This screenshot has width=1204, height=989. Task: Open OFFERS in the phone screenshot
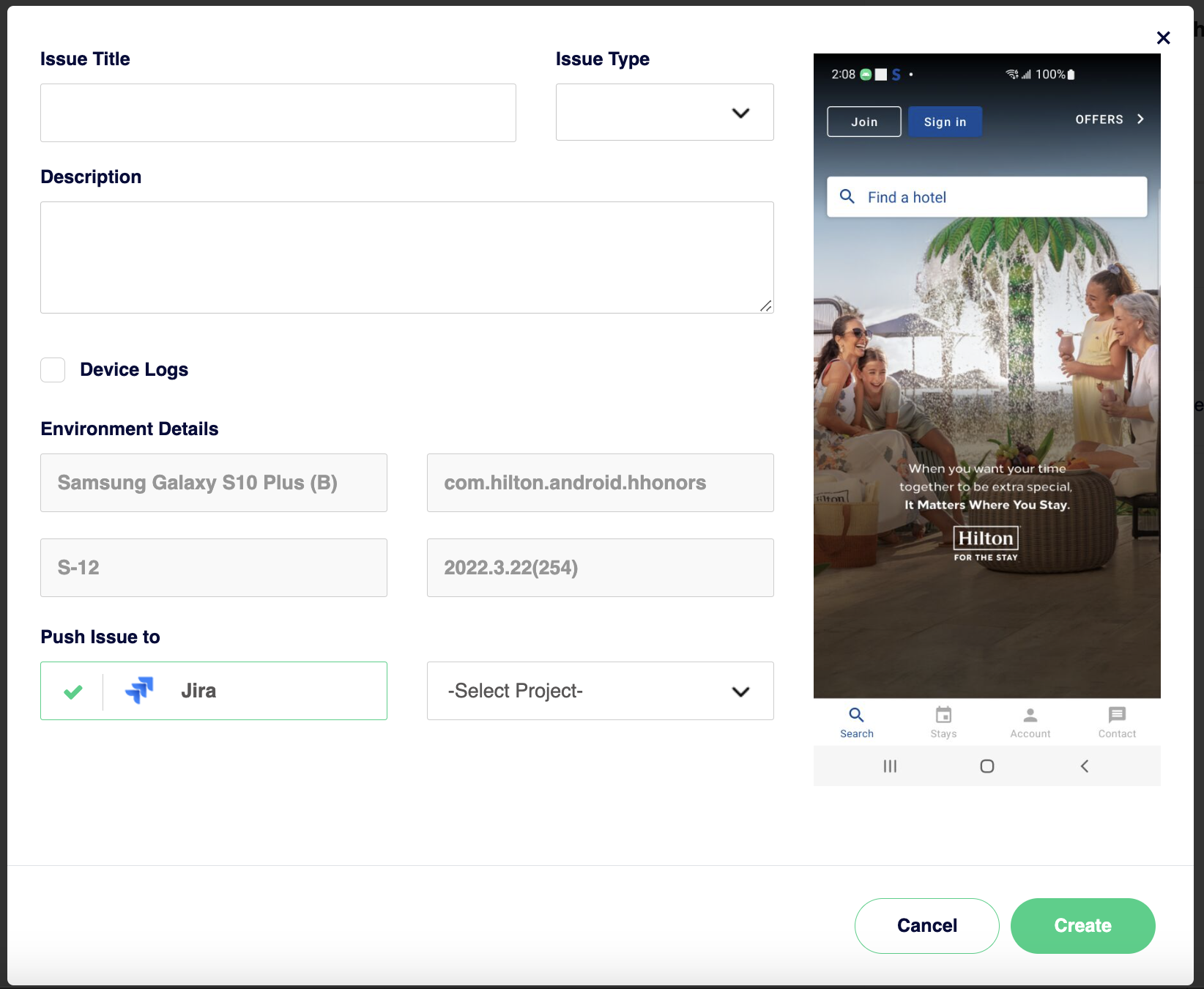[x=1099, y=119]
